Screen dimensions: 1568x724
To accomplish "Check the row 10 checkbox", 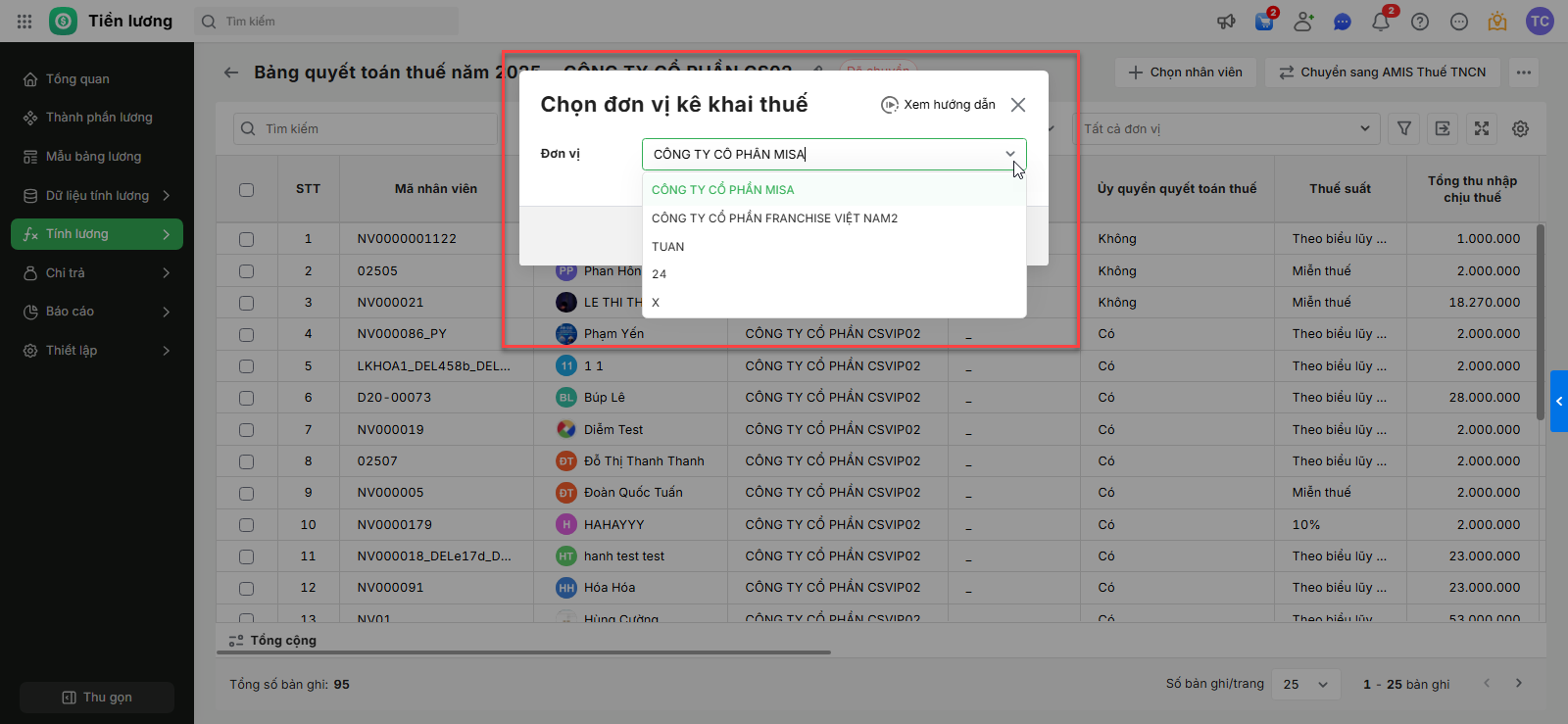I will pyautogui.click(x=246, y=525).
